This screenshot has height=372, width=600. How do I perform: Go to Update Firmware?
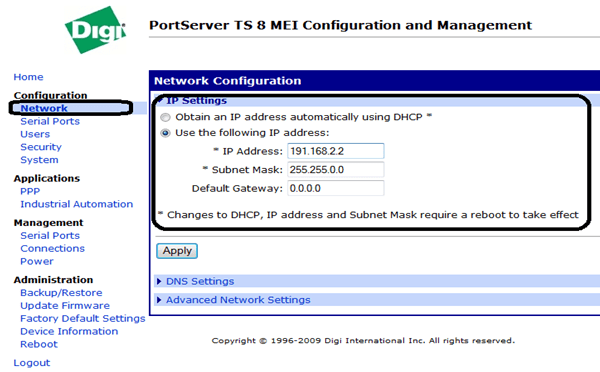tap(65, 306)
